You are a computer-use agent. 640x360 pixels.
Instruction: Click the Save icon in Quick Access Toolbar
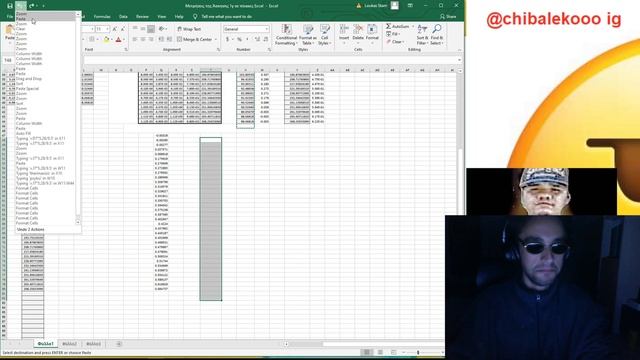point(10,6)
